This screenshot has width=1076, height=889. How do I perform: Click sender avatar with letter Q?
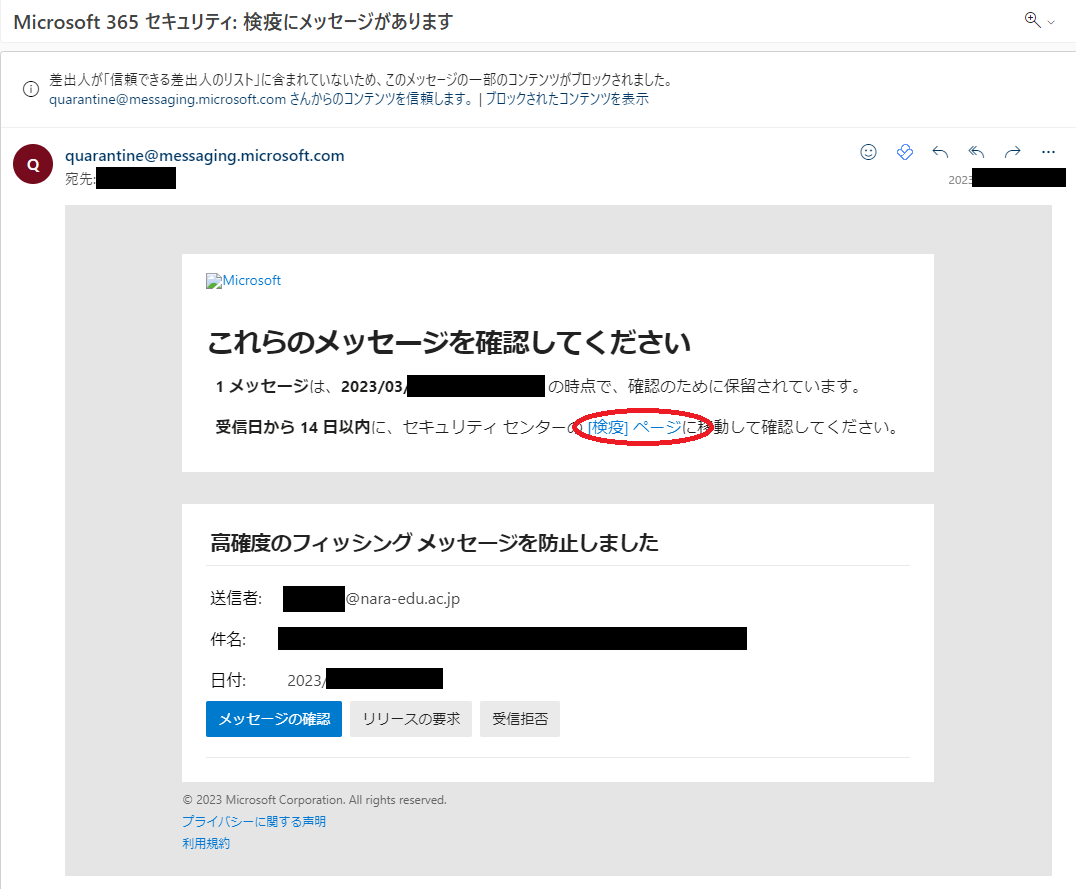click(x=33, y=164)
